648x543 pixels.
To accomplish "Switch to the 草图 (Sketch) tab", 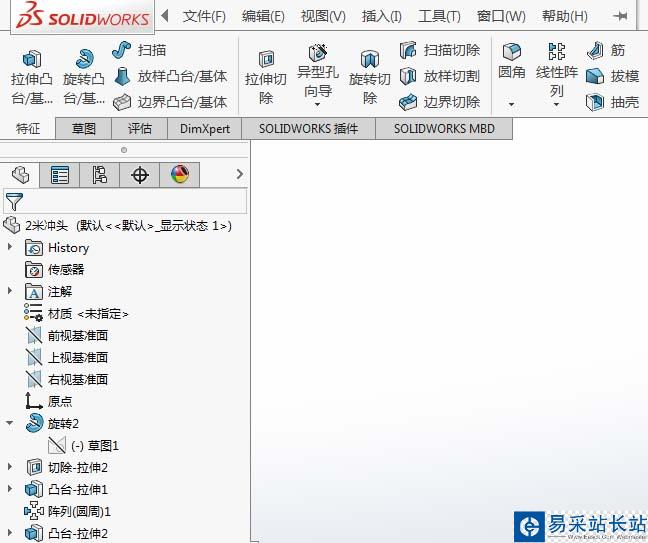I will pyautogui.click(x=83, y=129).
